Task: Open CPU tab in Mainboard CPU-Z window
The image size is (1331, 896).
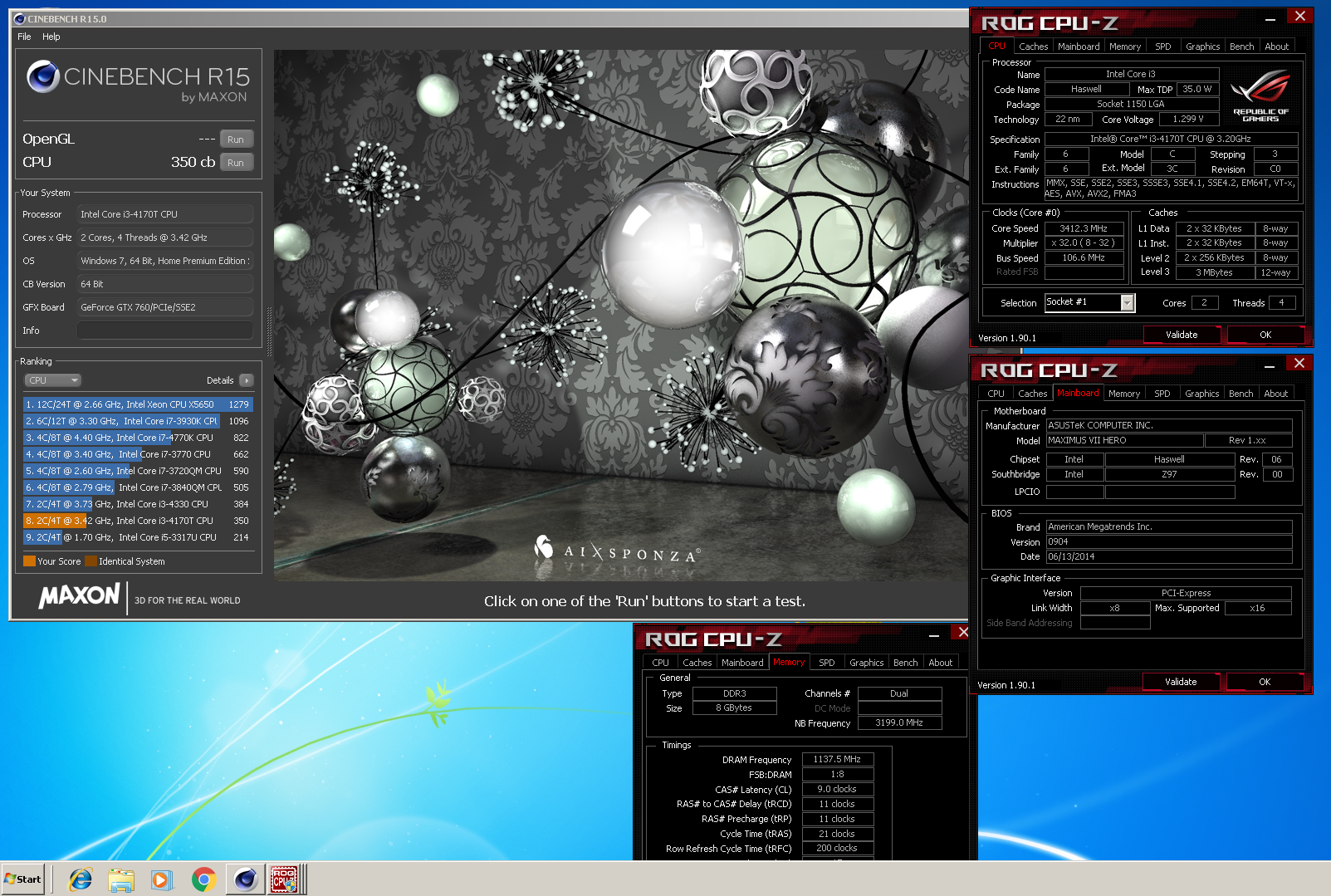Action: click(x=996, y=394)
